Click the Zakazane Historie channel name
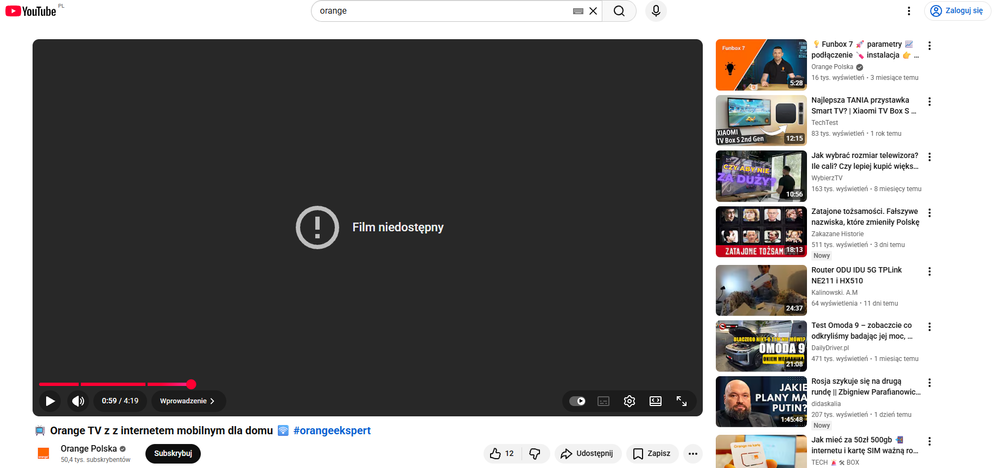The image size is (998, 468). 838,234
